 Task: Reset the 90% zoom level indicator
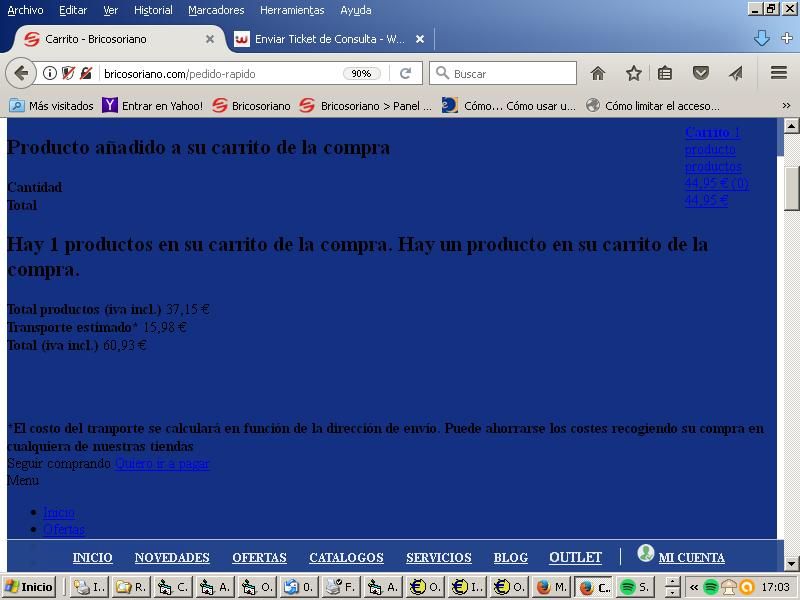361,73
